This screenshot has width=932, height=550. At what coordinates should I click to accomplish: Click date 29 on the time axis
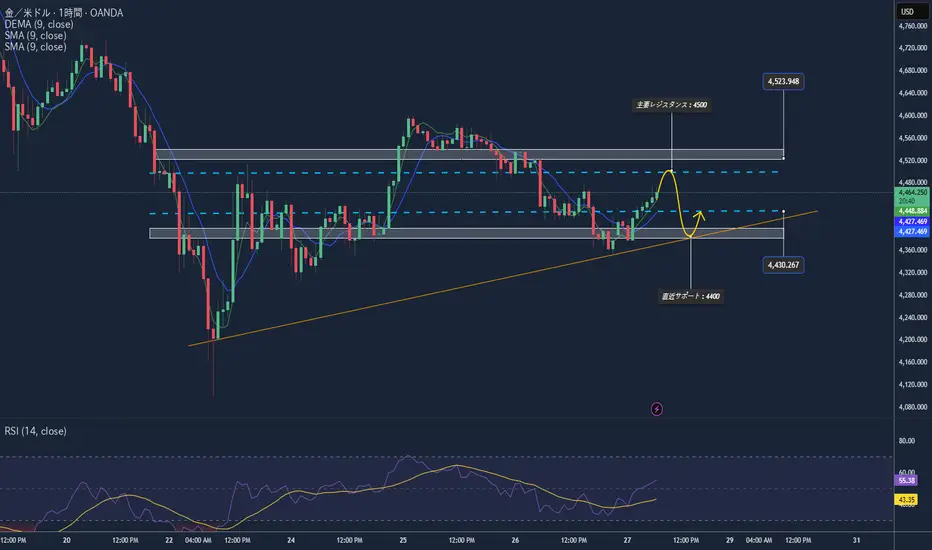coord(730,540)
